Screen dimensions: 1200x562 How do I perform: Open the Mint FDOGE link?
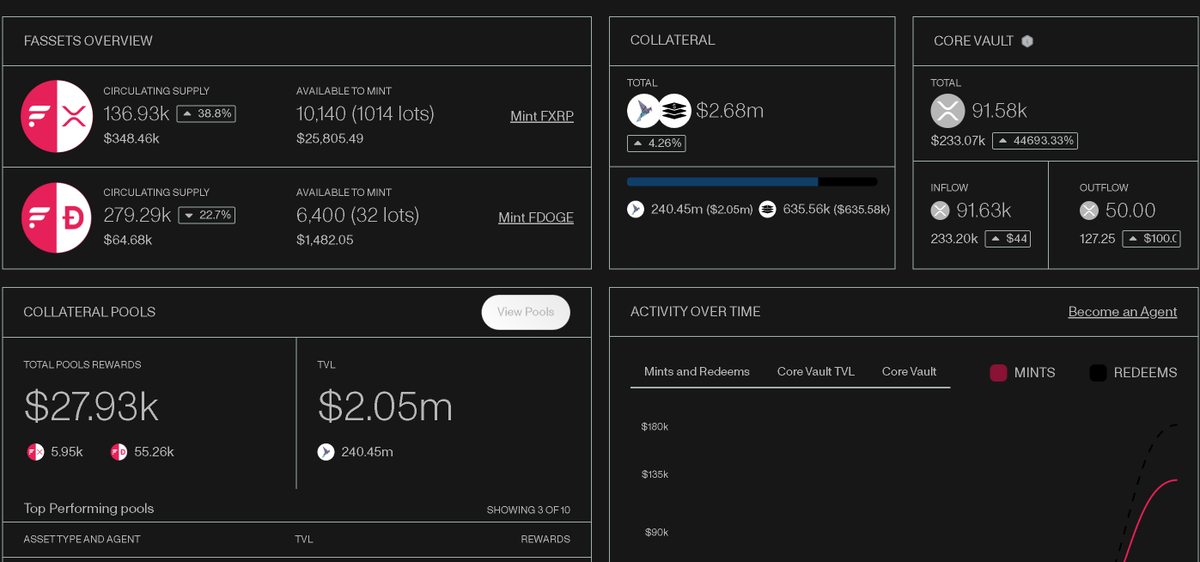pyautogui.click(x=536, y=217)
